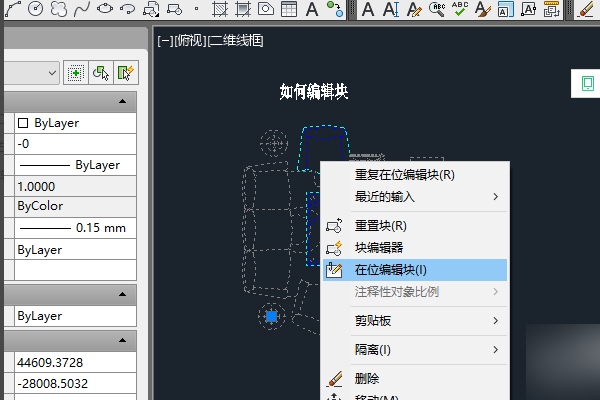Select the Spline tool
Viewport: 600px width, 400px height.
(x=82, y=9)
